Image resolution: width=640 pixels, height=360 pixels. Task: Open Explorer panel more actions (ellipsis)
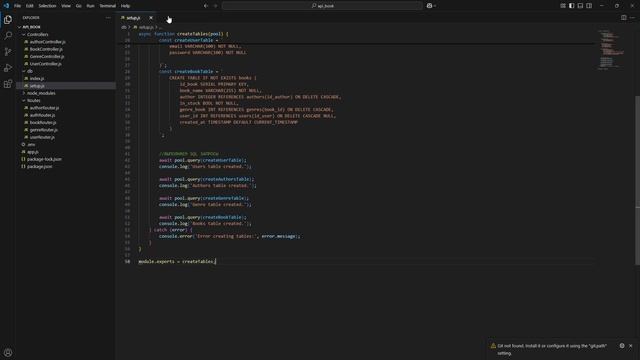pyautogui.click(x=108, y=18)
